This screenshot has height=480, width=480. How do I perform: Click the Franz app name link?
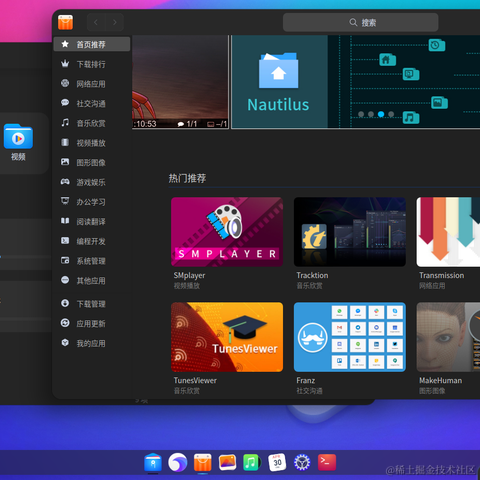(306, 380)
